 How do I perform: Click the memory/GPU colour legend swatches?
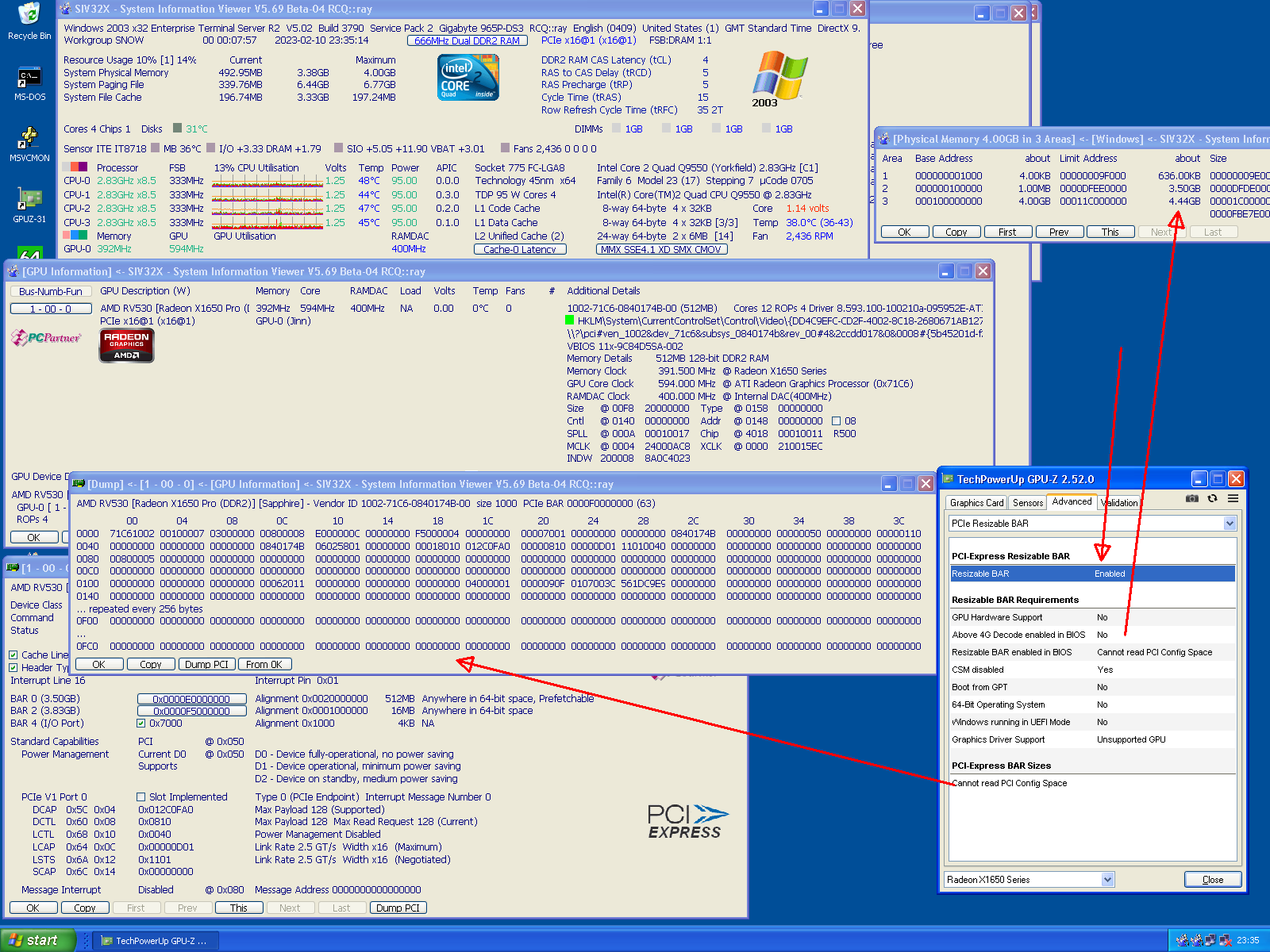pyautogui.click(x=76, y=235)
